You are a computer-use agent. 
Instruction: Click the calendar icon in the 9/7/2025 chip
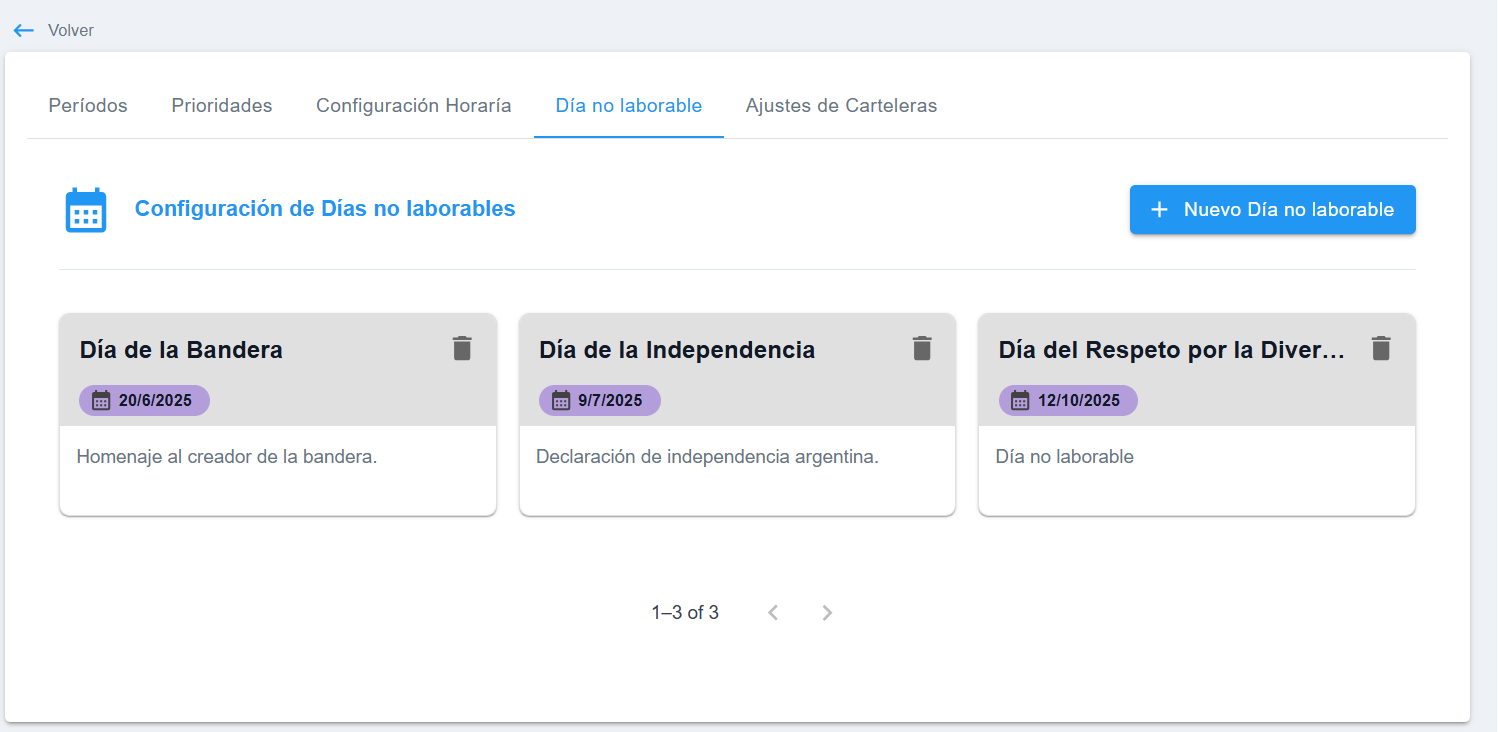(561, 400)
